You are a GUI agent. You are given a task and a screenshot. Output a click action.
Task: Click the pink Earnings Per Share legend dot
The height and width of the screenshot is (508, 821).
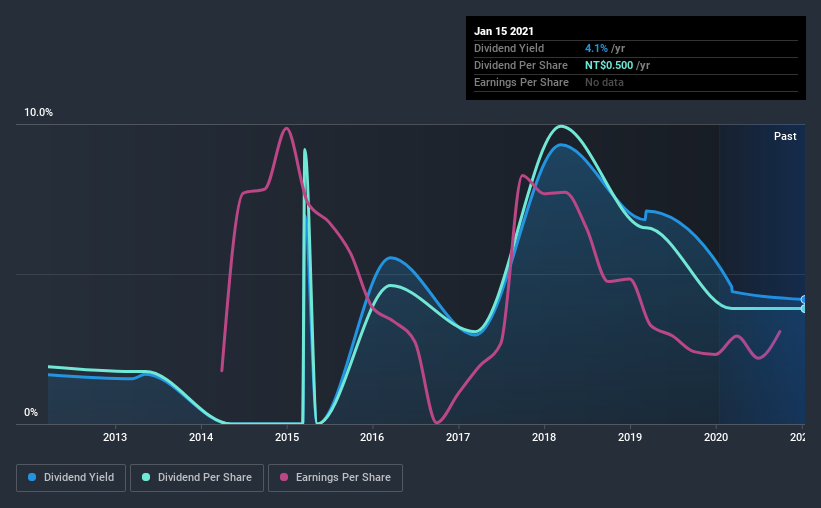pyautogui.click(x=284, y=477)
